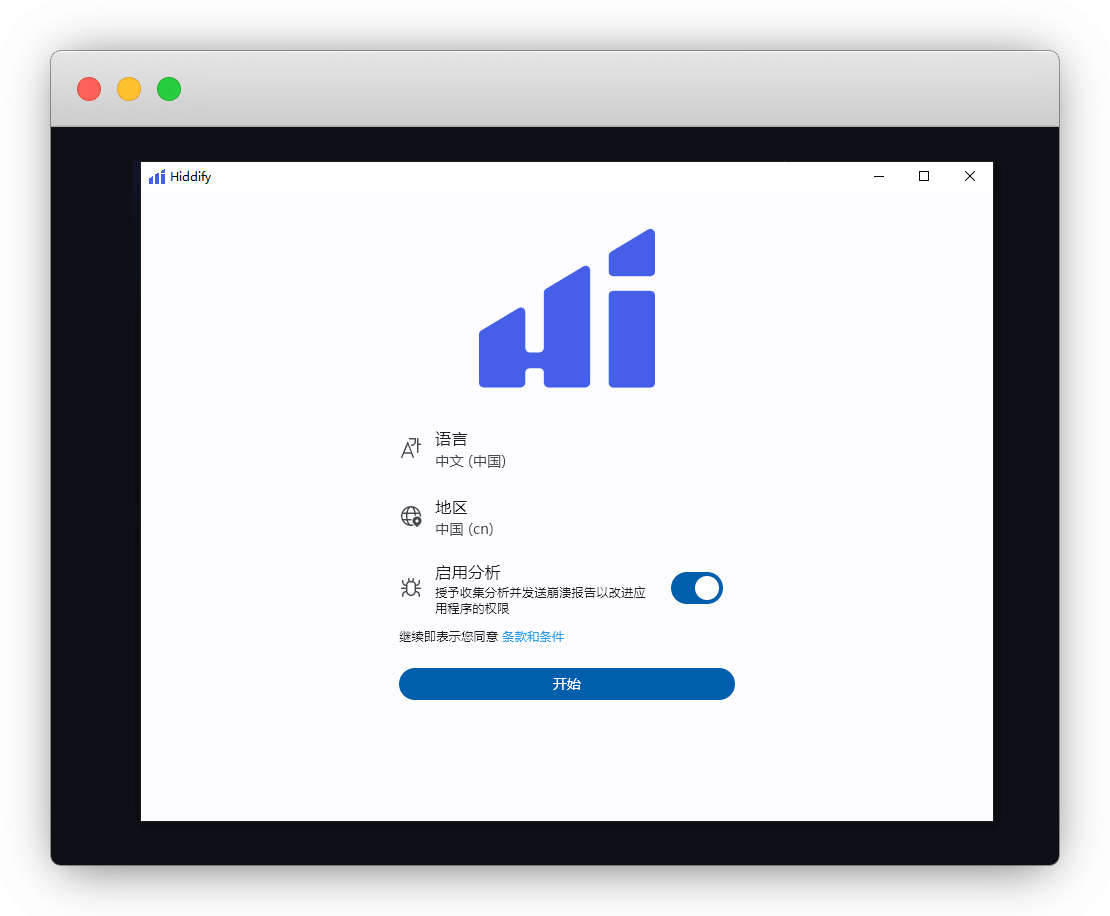Click the yellow macOS minimize light

[129, 89]
